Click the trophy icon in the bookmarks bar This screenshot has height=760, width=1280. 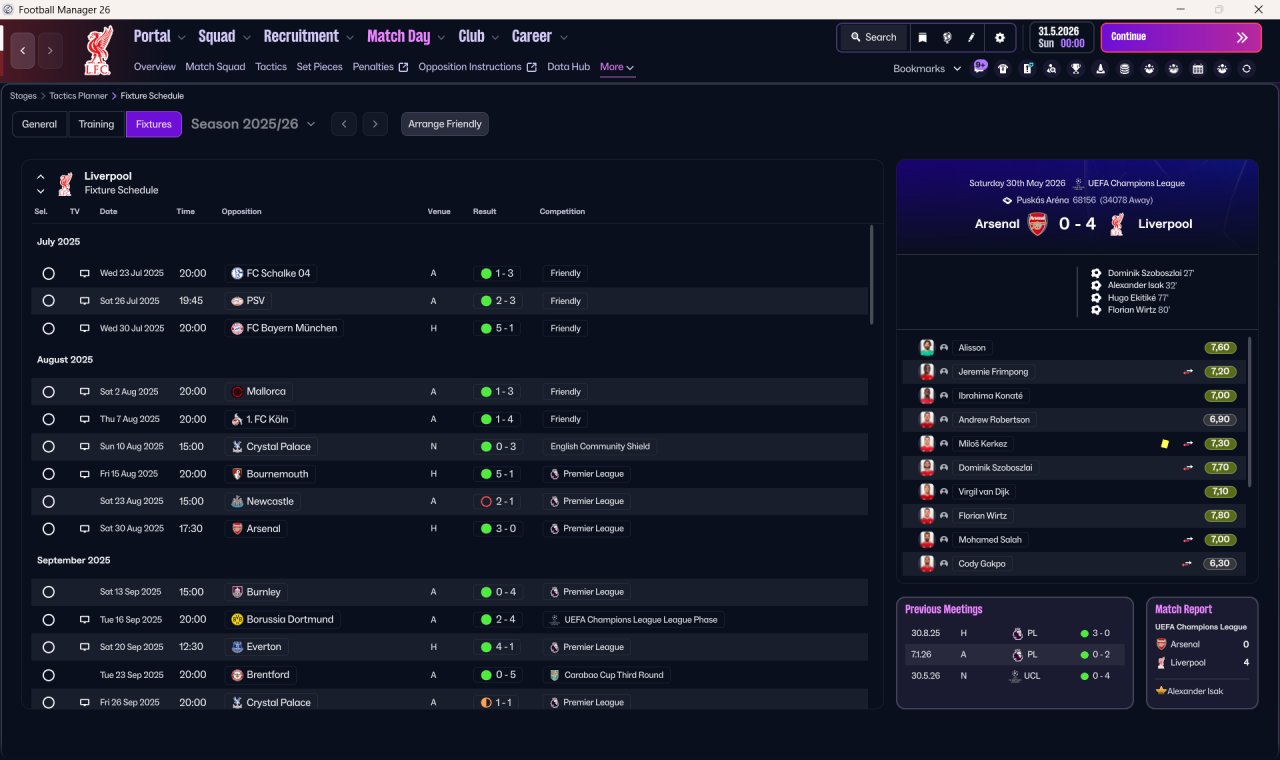(1076, 69)
